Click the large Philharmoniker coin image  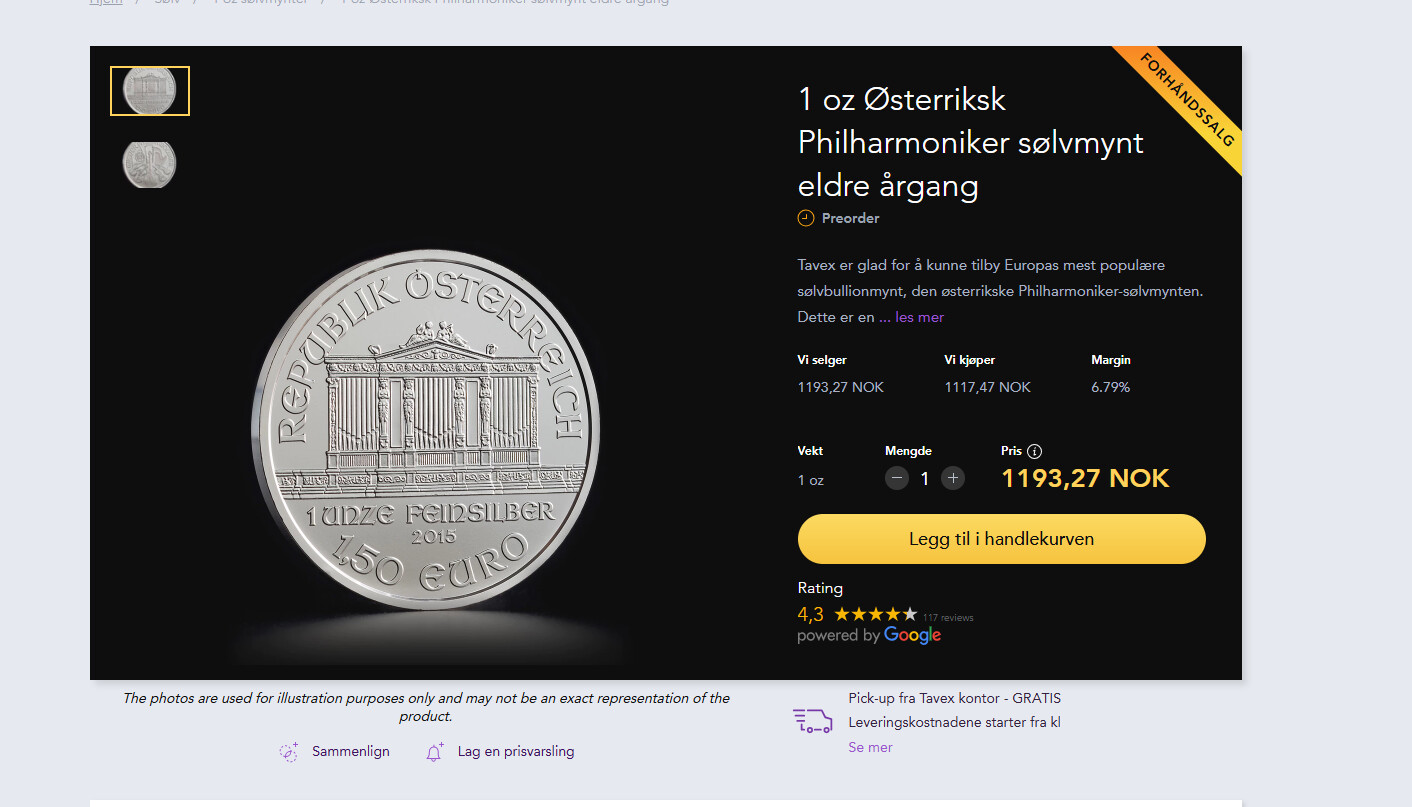[425, 430]
